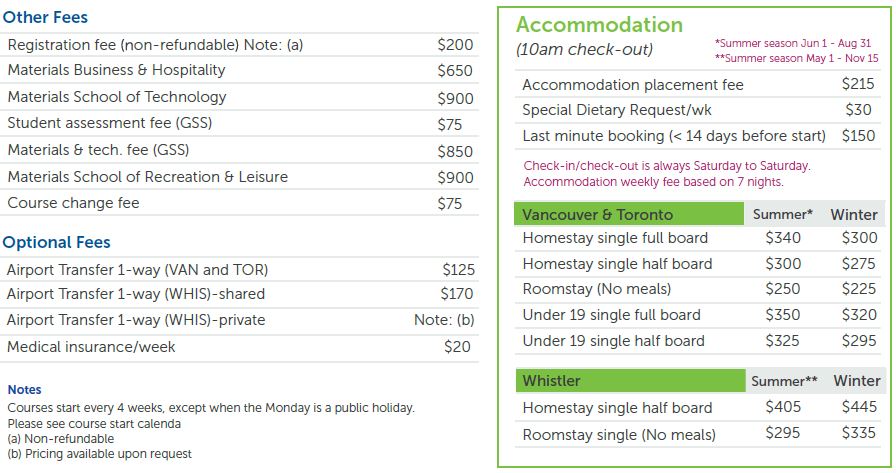Click the Optional Fees heading
This screenshot has height=473, width=896.
(x=56, y=243)
